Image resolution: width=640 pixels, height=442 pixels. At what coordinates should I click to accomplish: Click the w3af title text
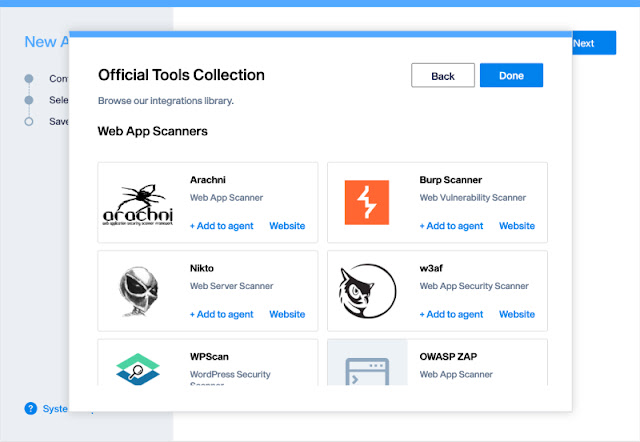pyautogui.click(x=431, y=268)
